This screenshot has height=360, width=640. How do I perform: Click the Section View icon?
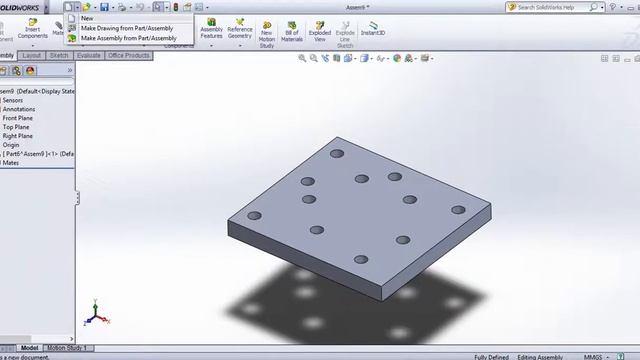(336, 58)
